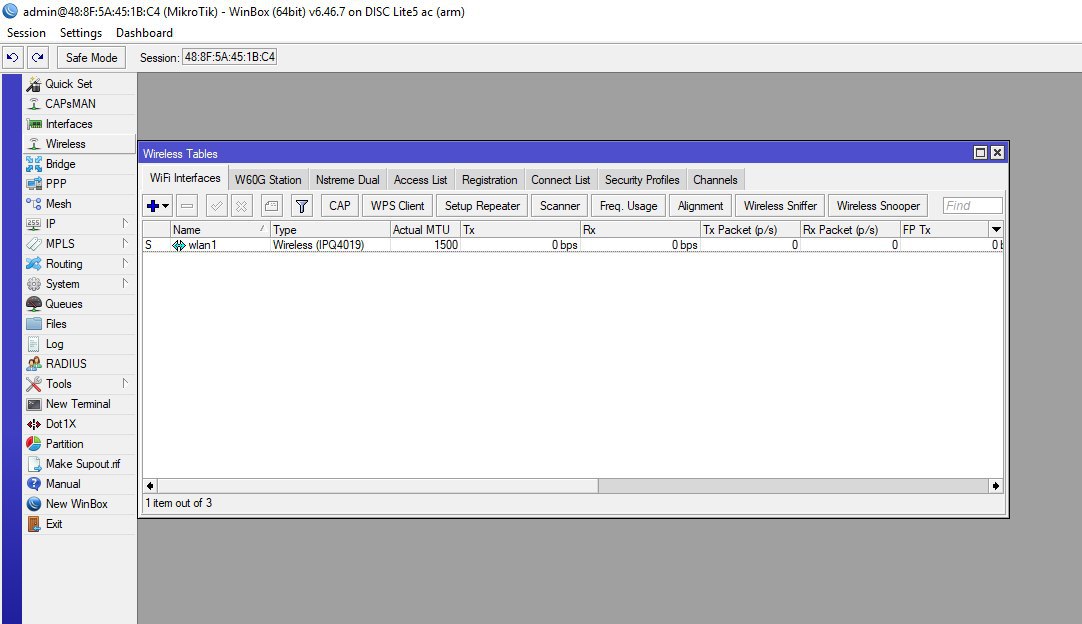Open Interfaces sidebar entry
Viewport: 1082px width, 624px height.
pos(79,124)
